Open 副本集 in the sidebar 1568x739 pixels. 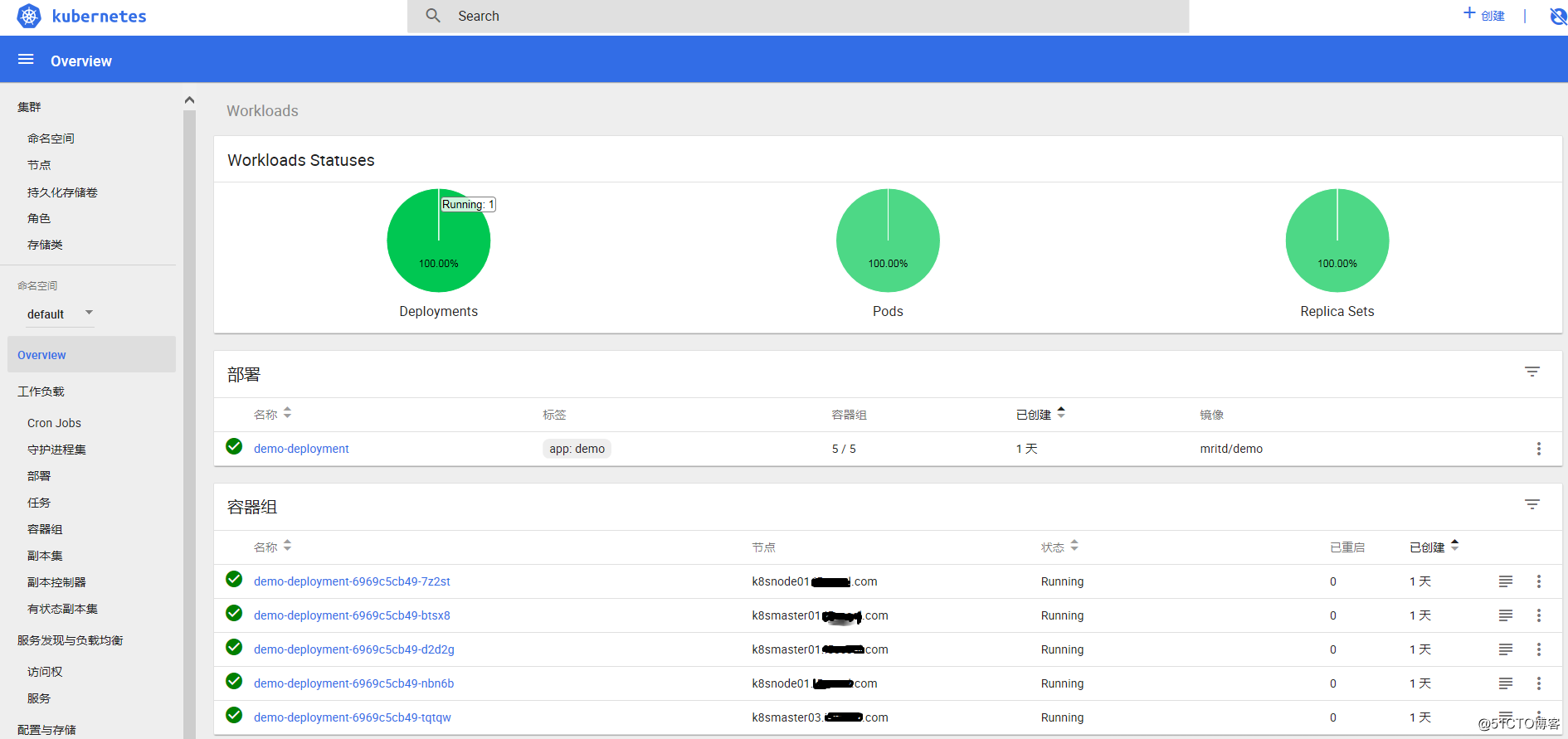click(x=45, y=556)
